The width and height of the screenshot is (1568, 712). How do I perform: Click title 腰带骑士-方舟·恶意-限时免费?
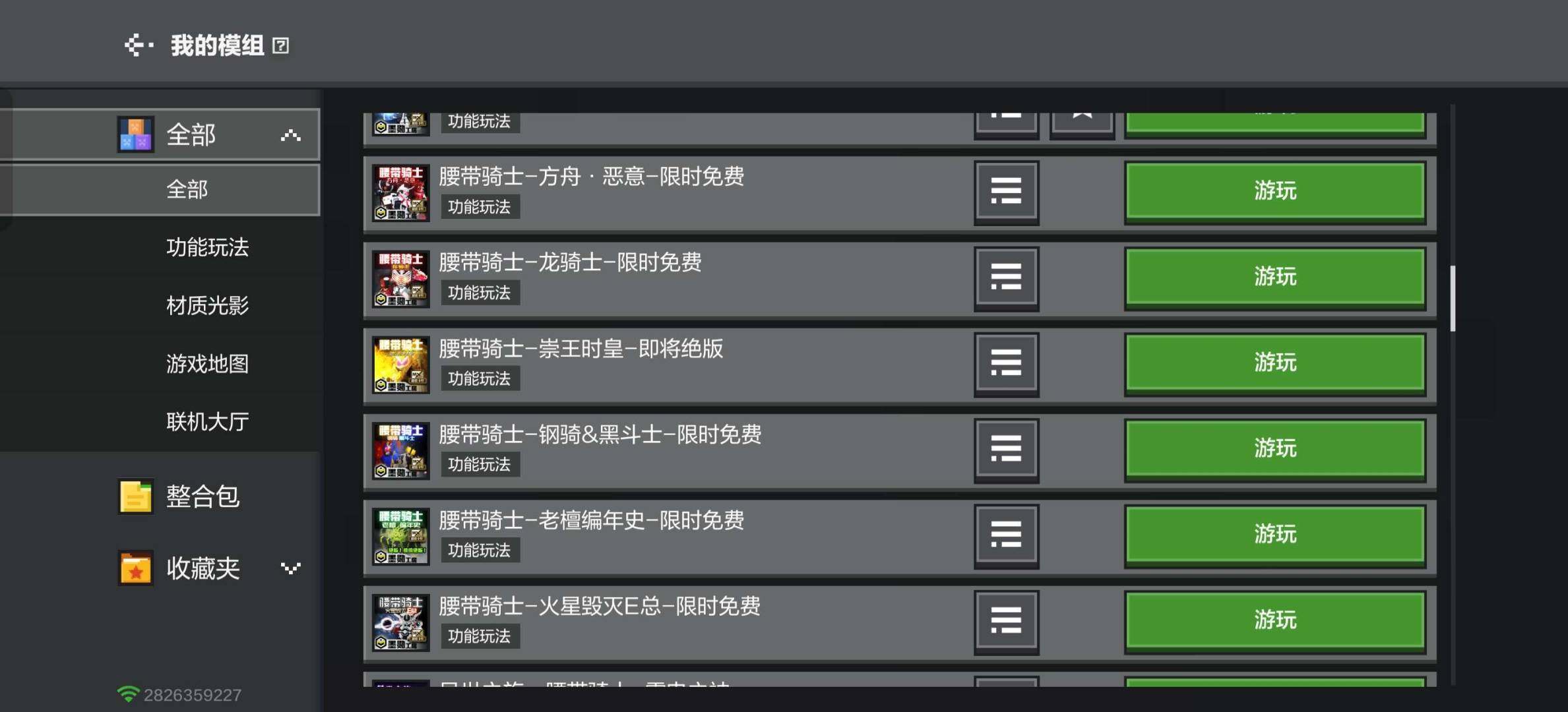[x=592, y=177]
